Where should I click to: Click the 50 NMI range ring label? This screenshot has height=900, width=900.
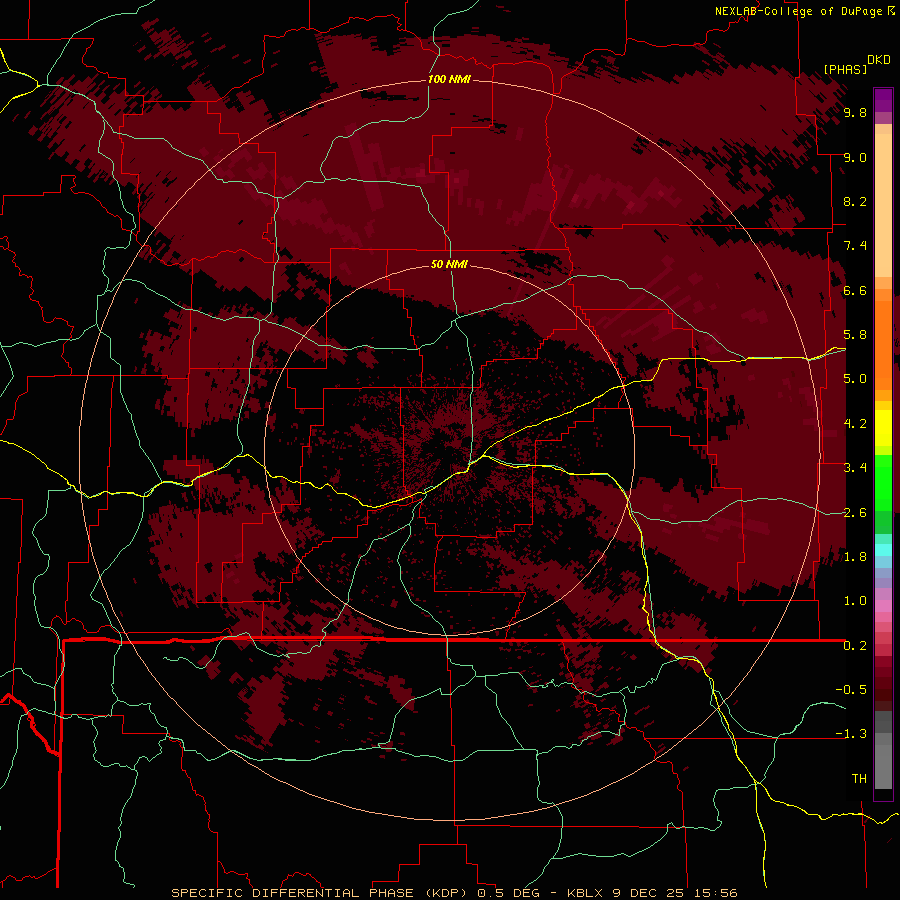[449, 264]
